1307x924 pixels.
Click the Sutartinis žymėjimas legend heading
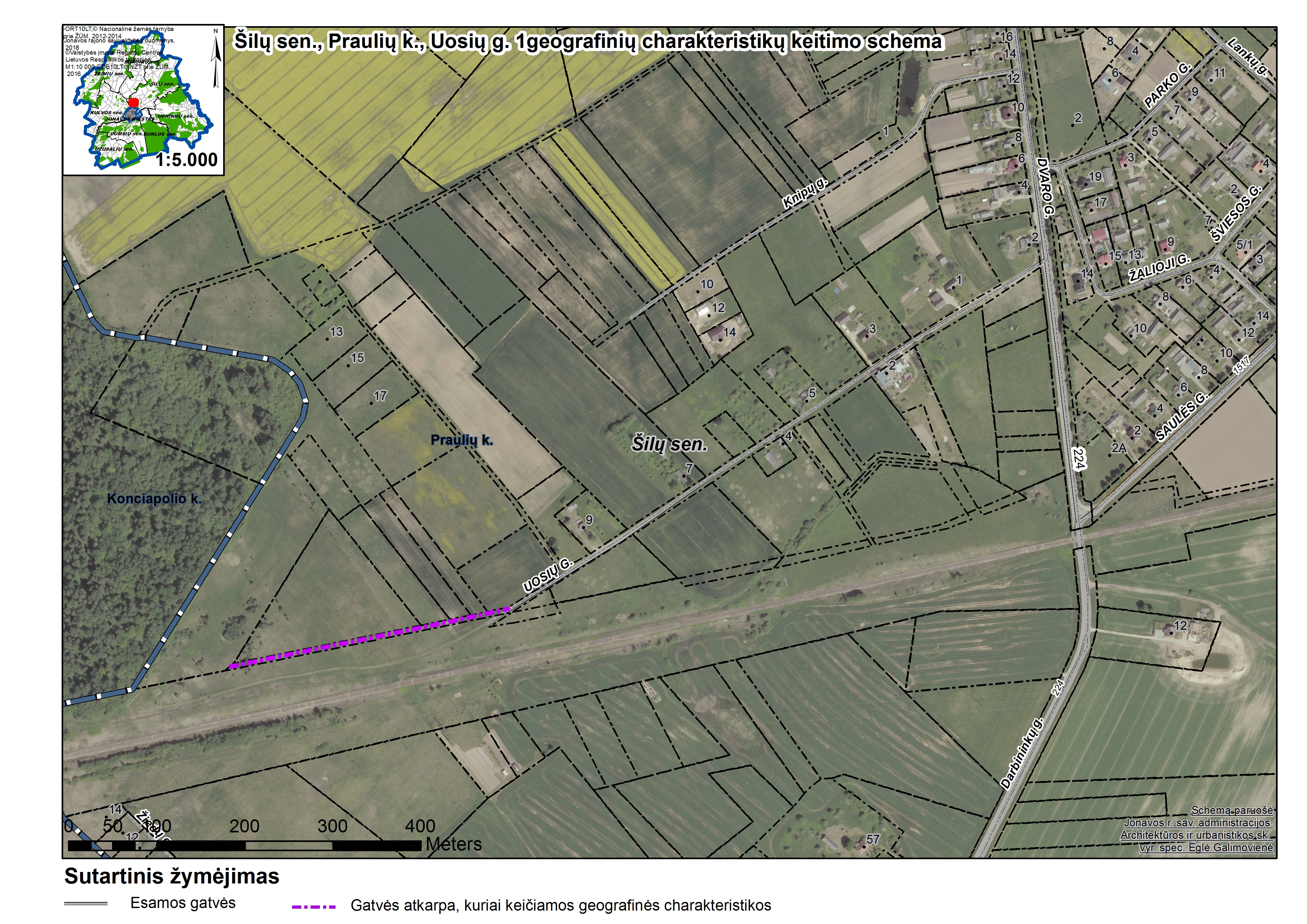172,876
